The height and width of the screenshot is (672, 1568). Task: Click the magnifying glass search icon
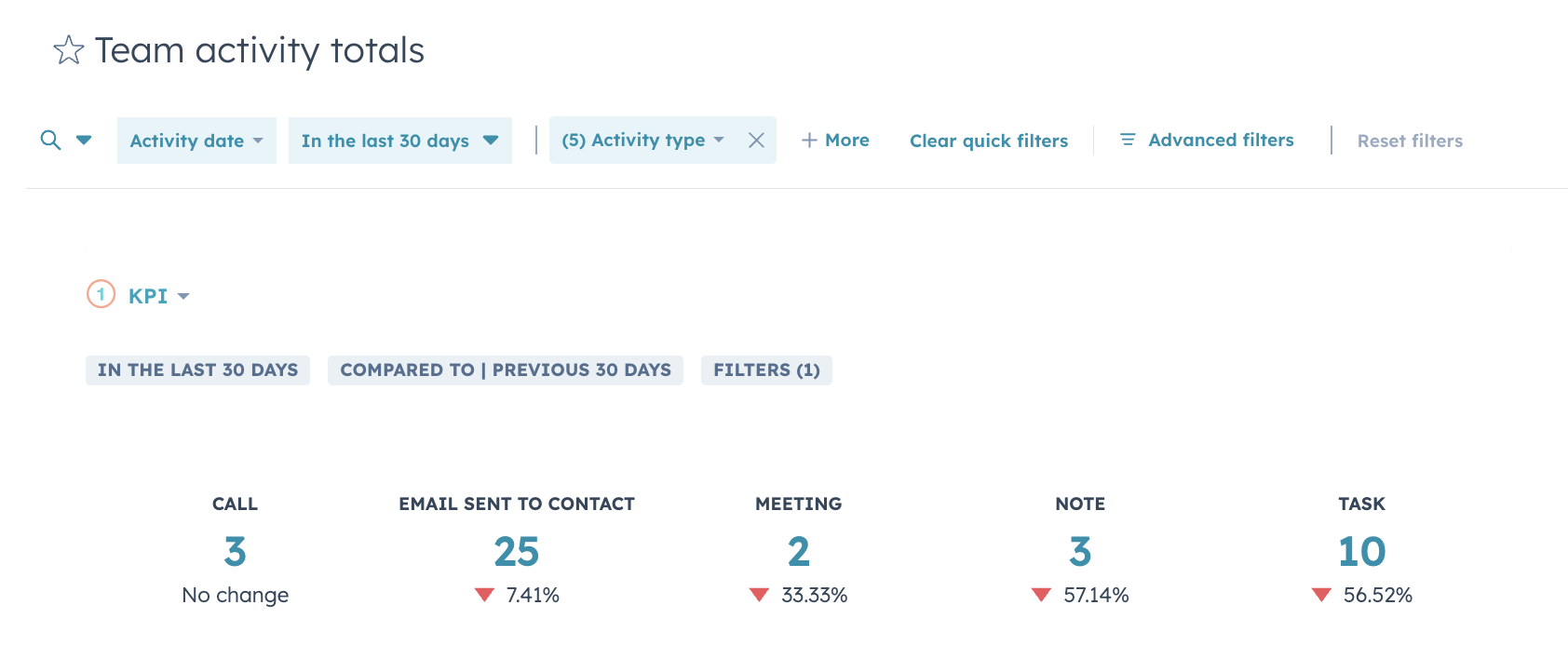[x=50, y=141]
